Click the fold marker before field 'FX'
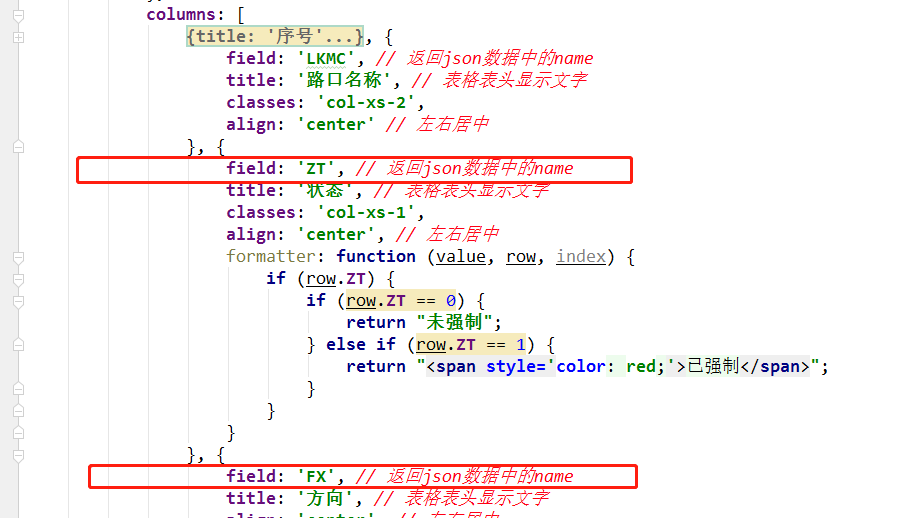The height and width of the screenshot is (518, 898). [18, 455]
